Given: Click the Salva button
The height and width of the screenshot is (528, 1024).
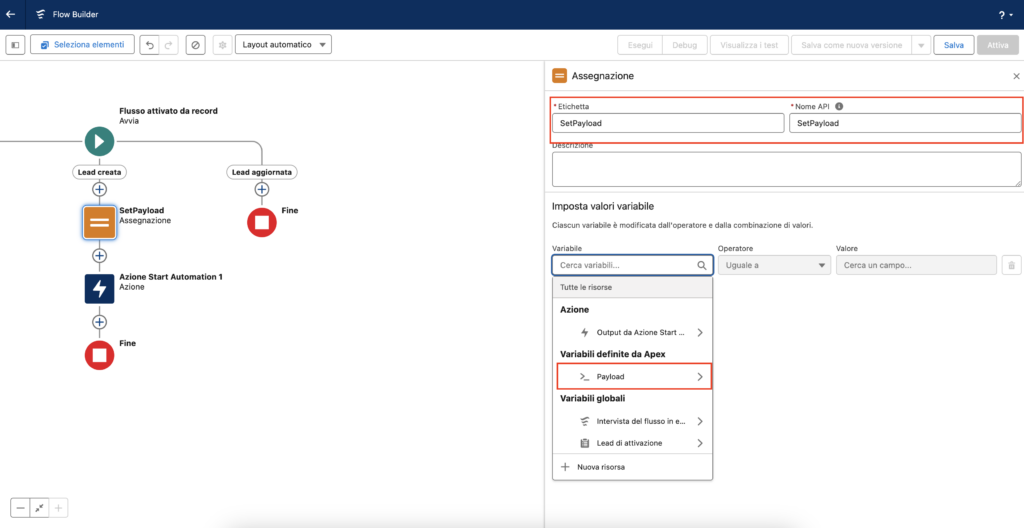Looking at the screenshot, I should (x=953, y=45).
